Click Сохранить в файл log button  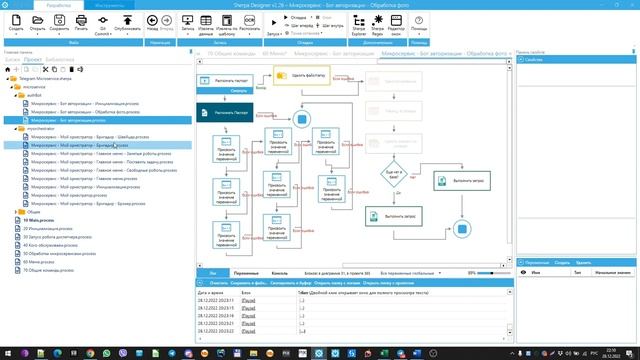[248, 283]
